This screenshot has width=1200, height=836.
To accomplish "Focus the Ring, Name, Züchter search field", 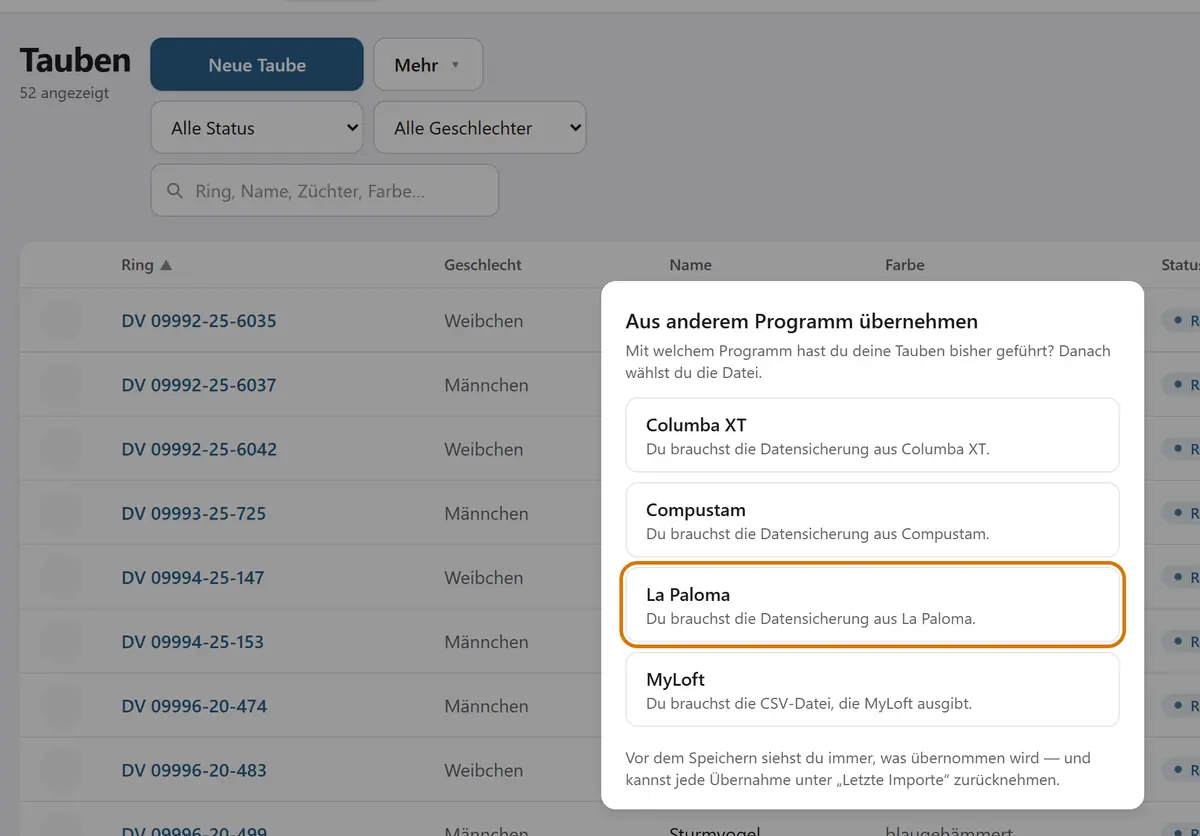I will pos(325,190).
